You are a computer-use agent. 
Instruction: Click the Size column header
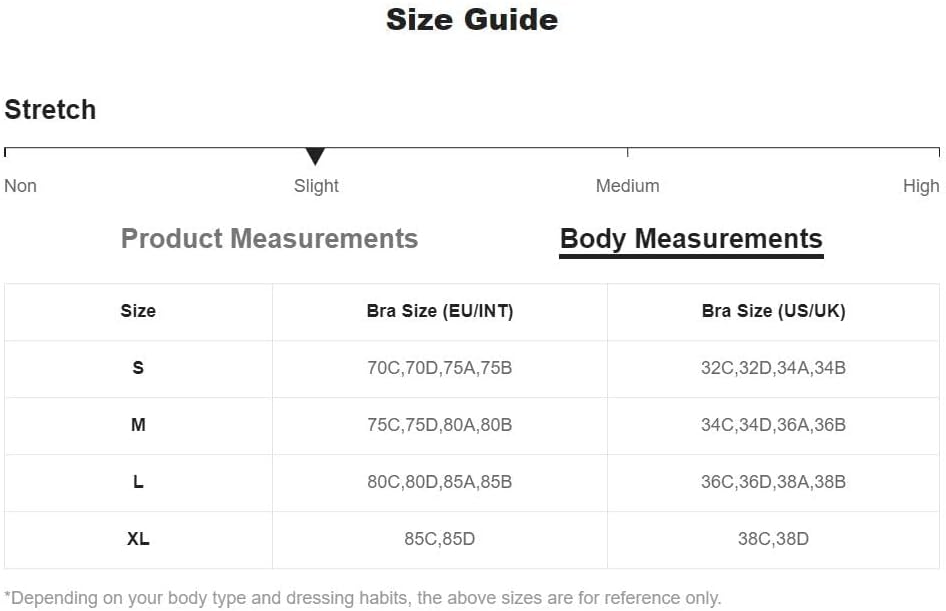point(138,311)
